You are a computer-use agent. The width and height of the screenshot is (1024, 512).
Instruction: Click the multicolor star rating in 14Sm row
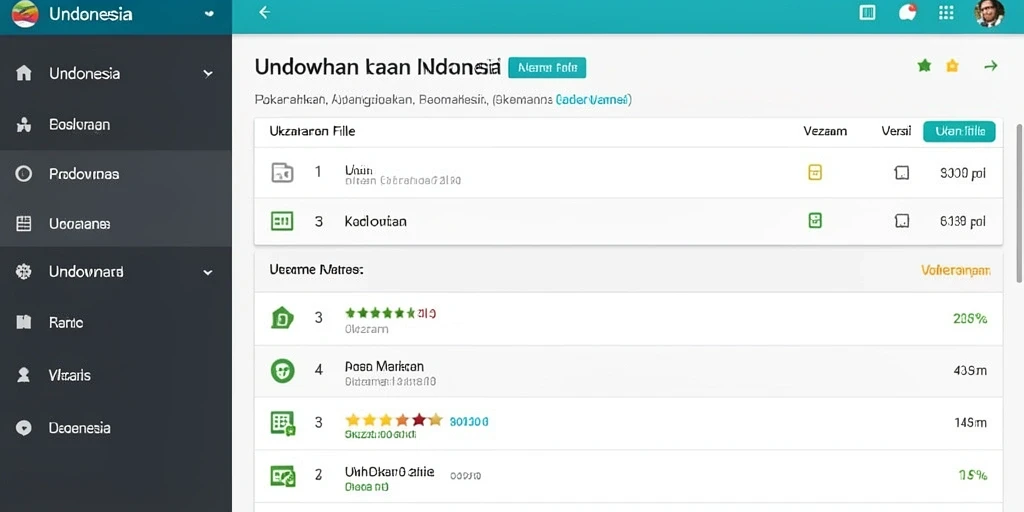394,420
